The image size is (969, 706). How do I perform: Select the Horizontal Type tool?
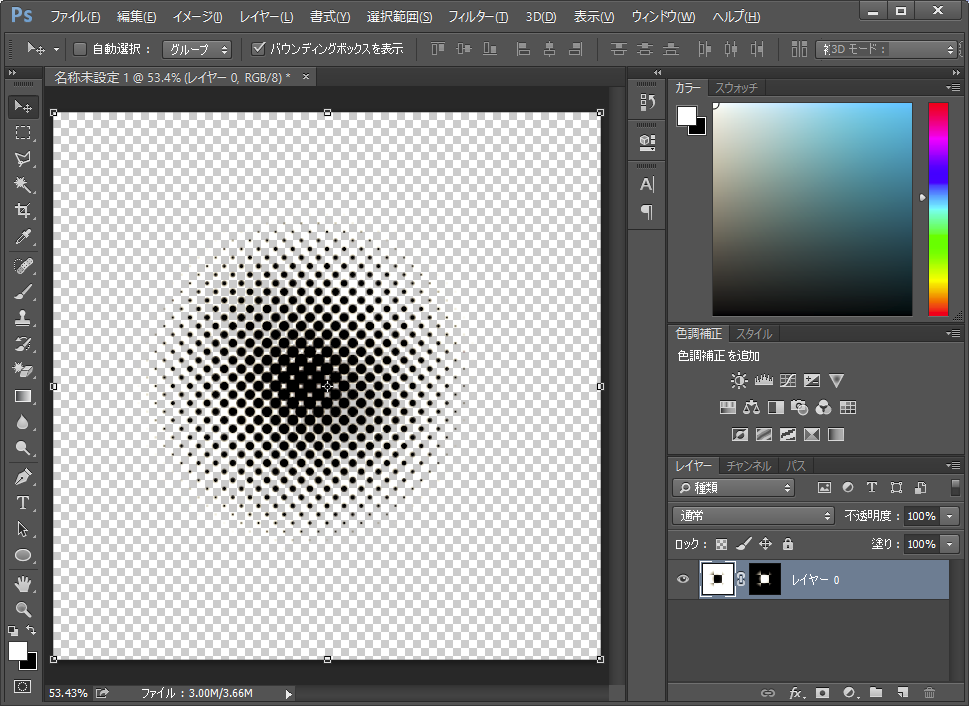click(23, 503)
